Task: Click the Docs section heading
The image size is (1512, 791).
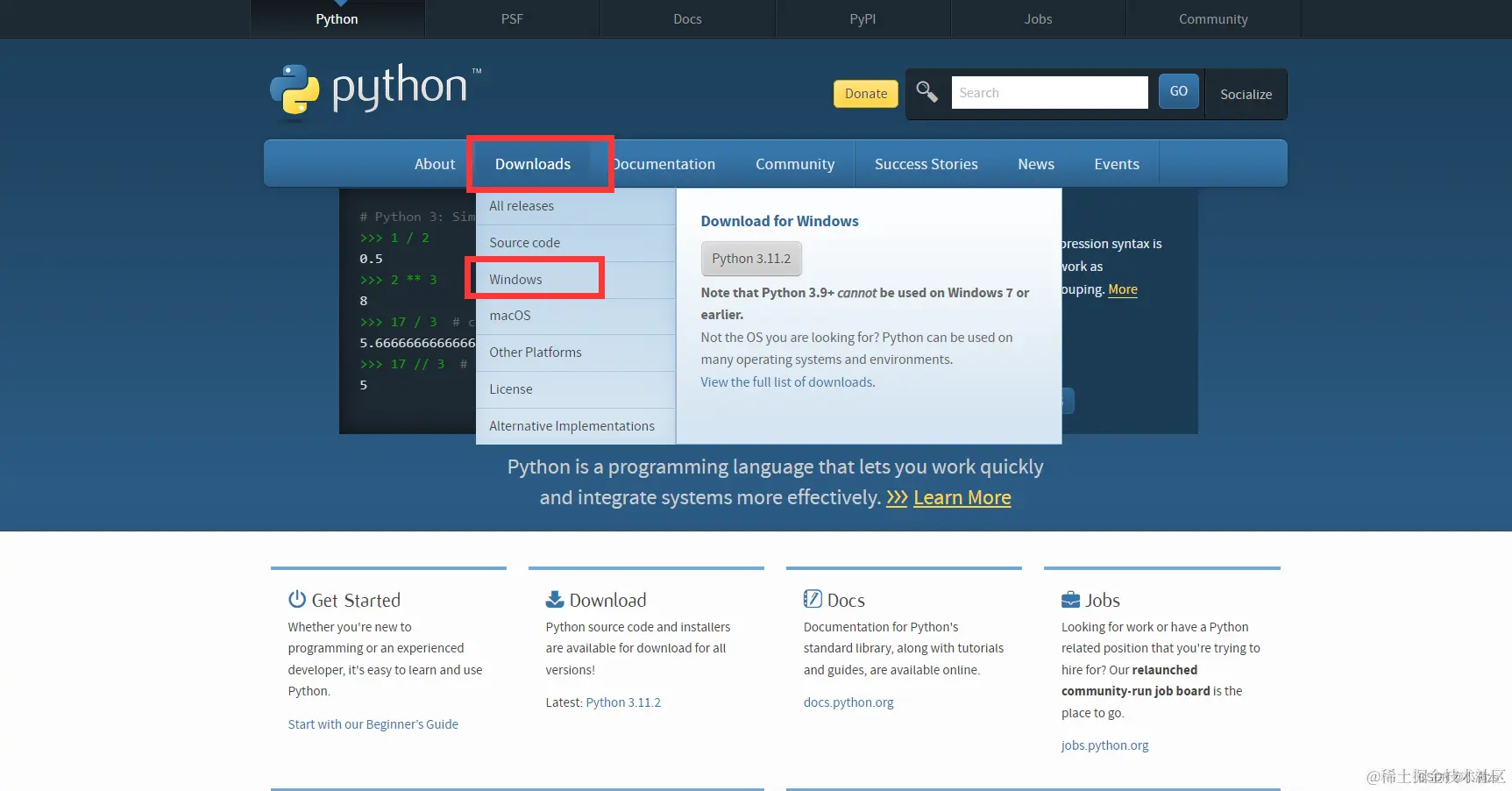Action: pyautogui.click(x=846, y=600)
